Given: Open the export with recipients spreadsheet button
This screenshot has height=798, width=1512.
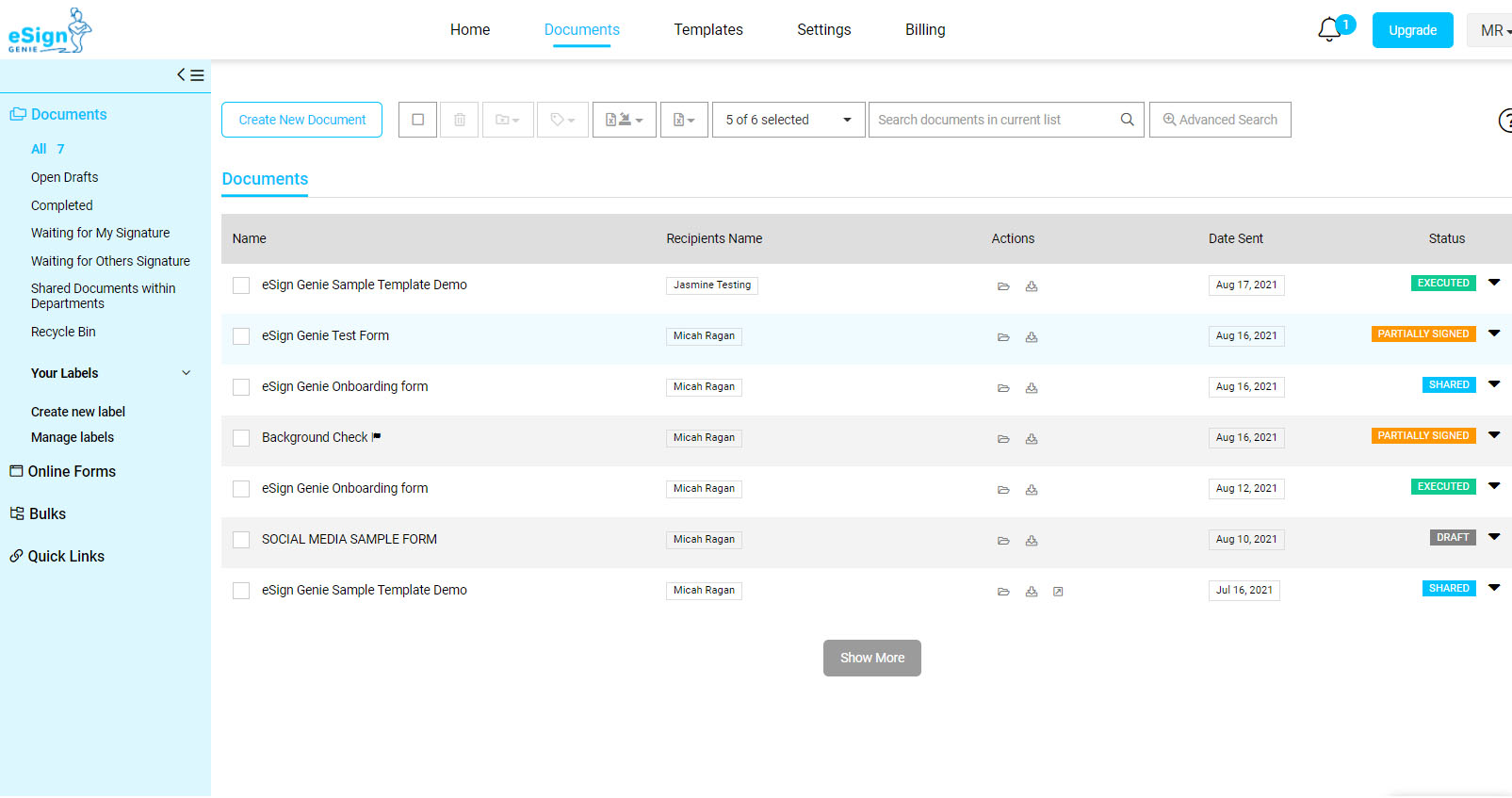Looking at the screenshot, I should click(625, 120).
